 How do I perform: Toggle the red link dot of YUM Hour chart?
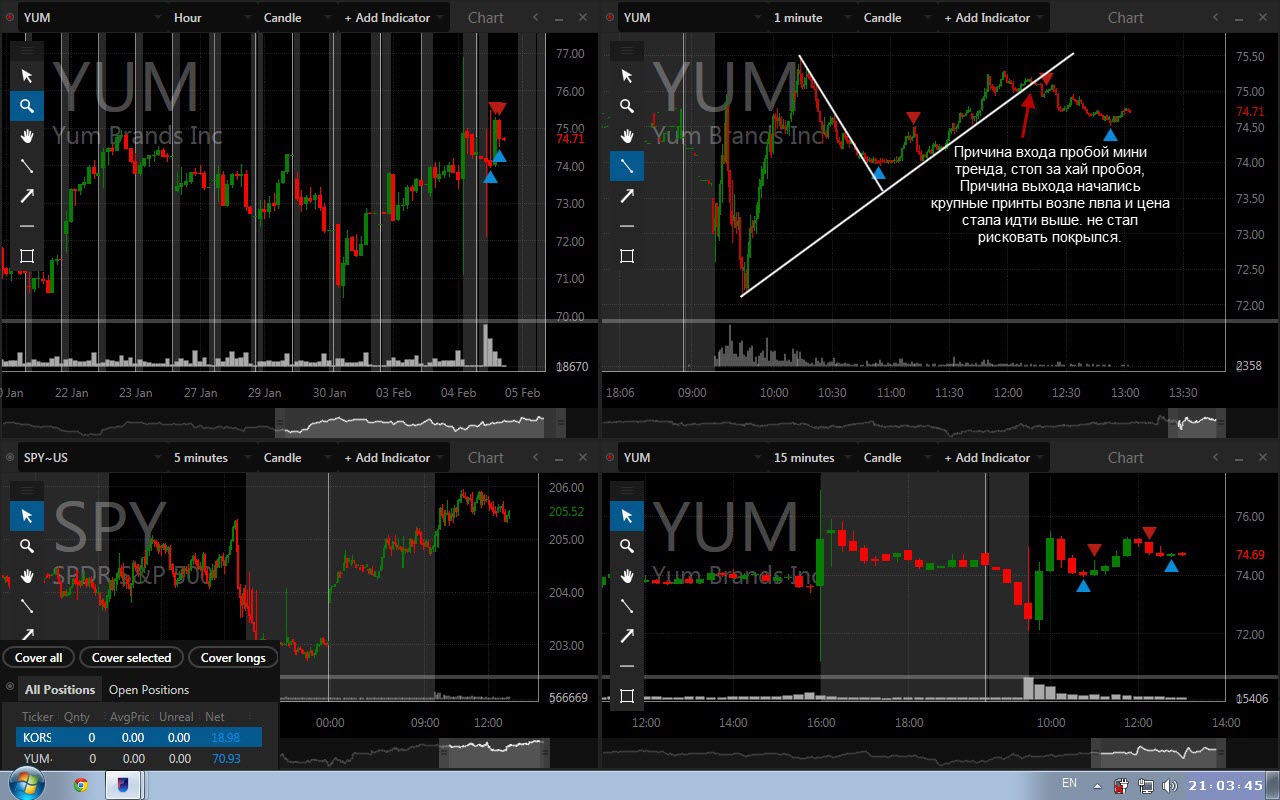pyautogui.click(x=10, y=17)
